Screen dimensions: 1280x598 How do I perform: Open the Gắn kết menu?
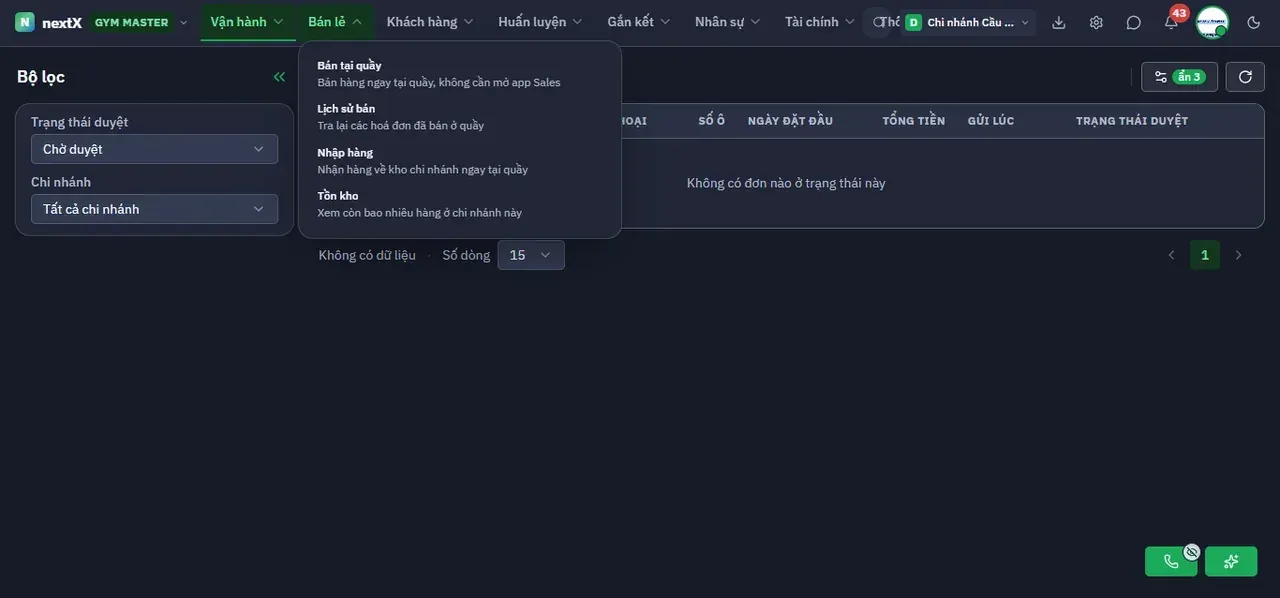point(639,22)
